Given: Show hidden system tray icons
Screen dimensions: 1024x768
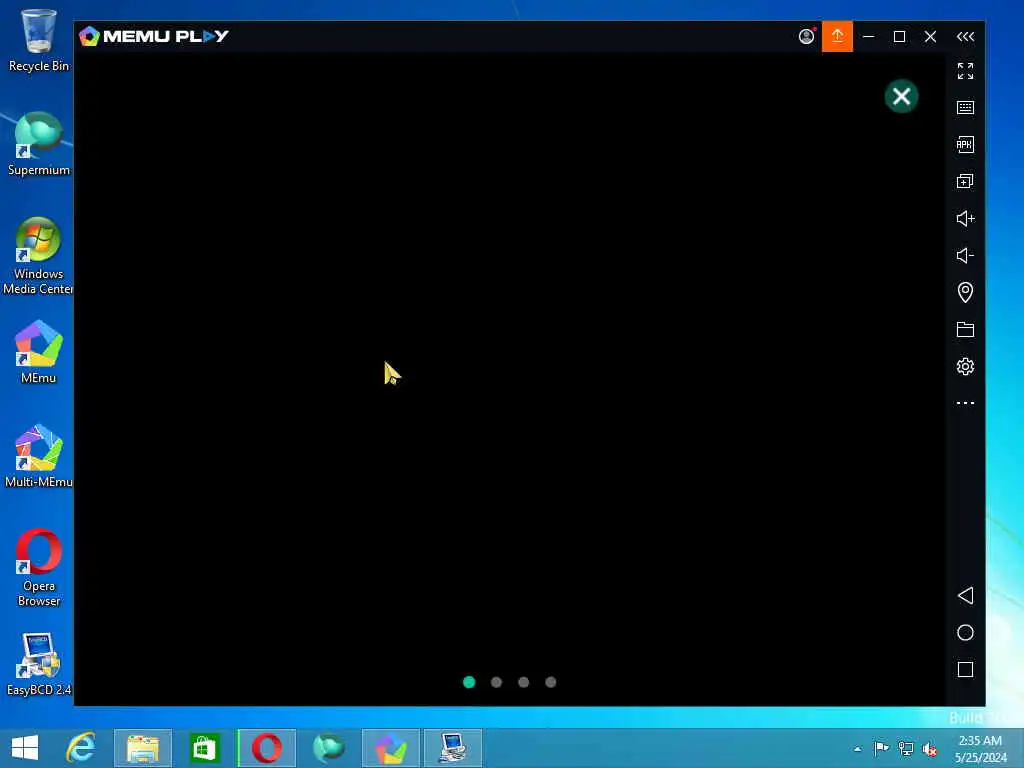Looking at the screenshot, I should point(857,749).
